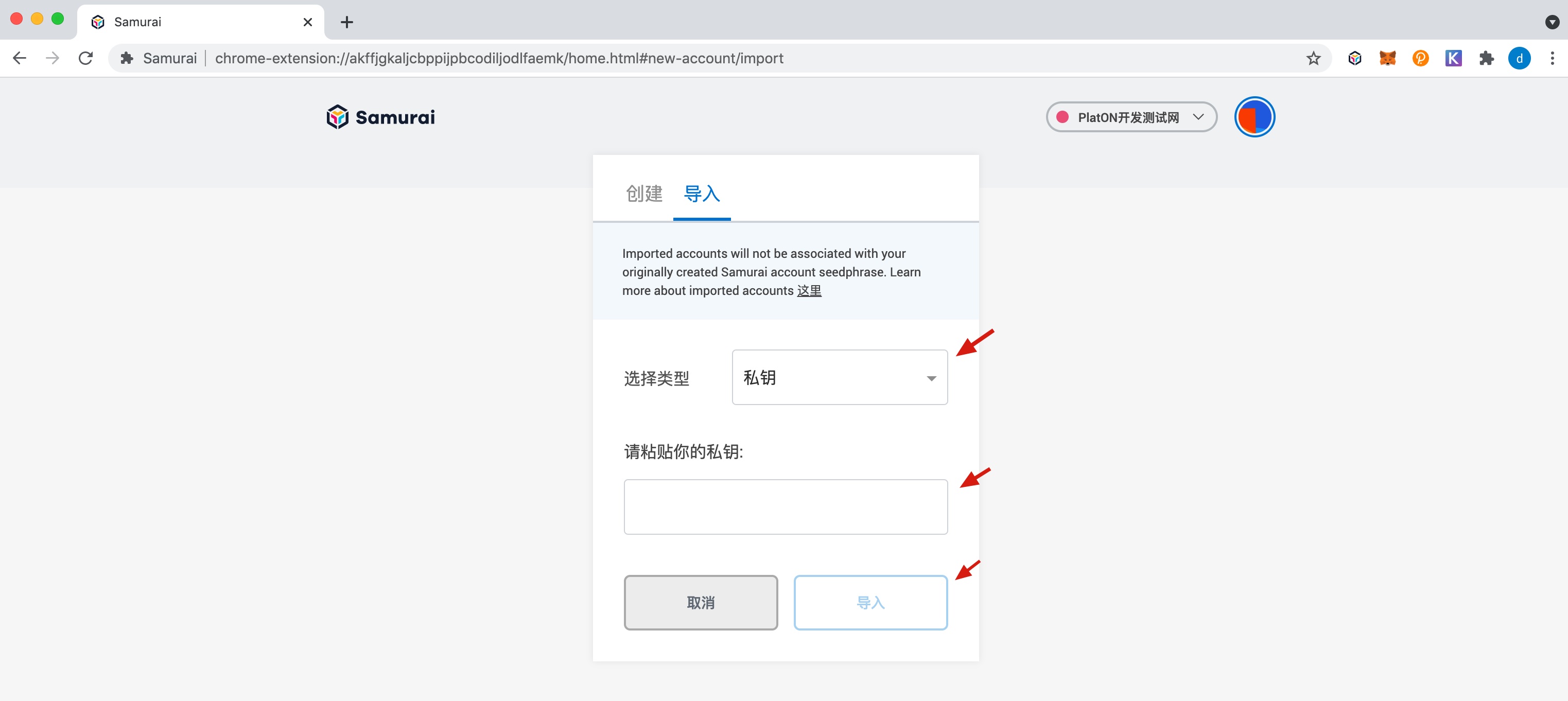This screenshot has width=1568, height=701.
Task: Click the imported accounts notice text
Action: point(771,272)
